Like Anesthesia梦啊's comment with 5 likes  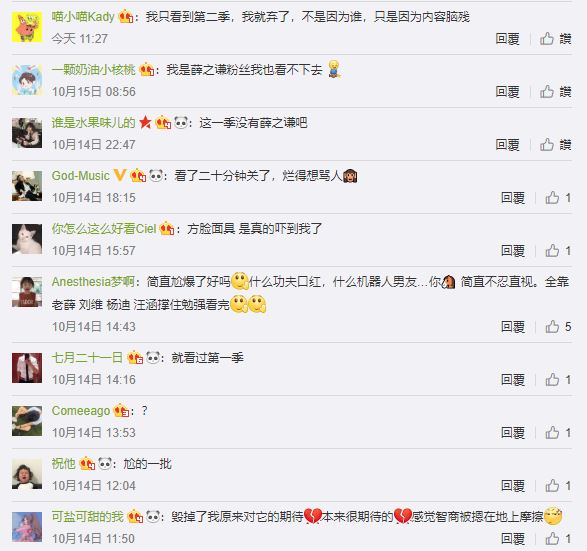pos(558,327)
